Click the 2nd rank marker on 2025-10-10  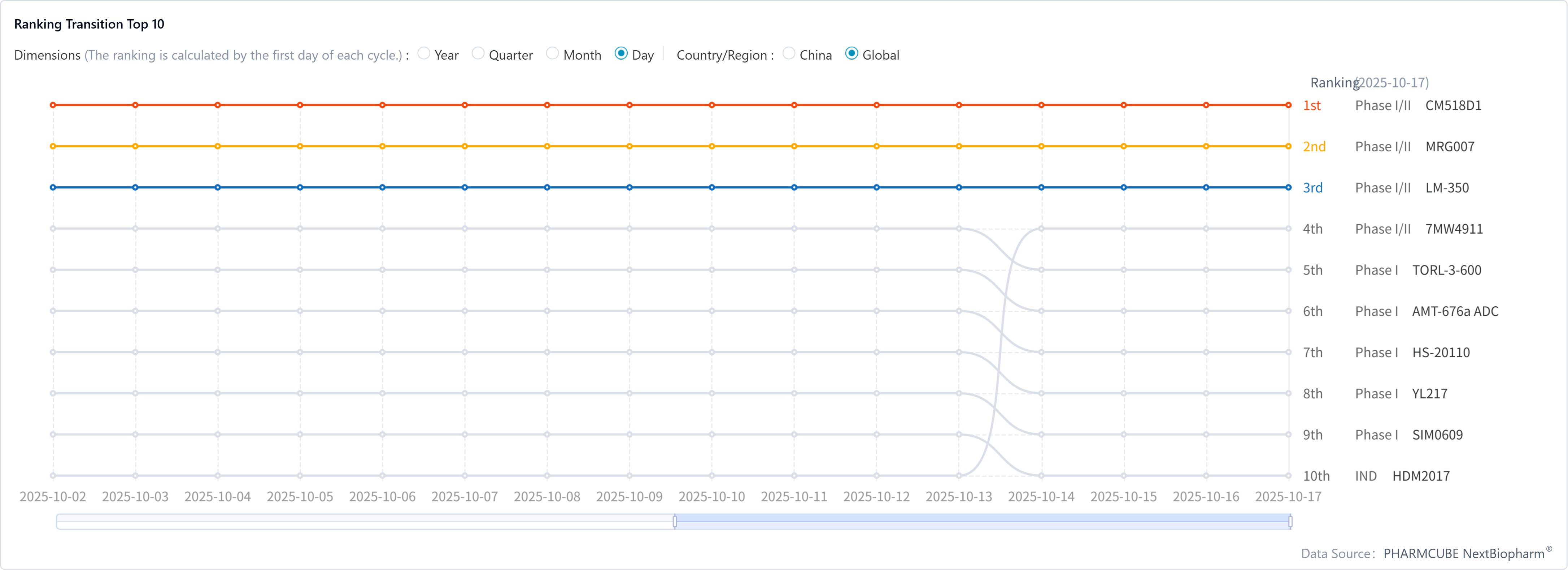711,146
